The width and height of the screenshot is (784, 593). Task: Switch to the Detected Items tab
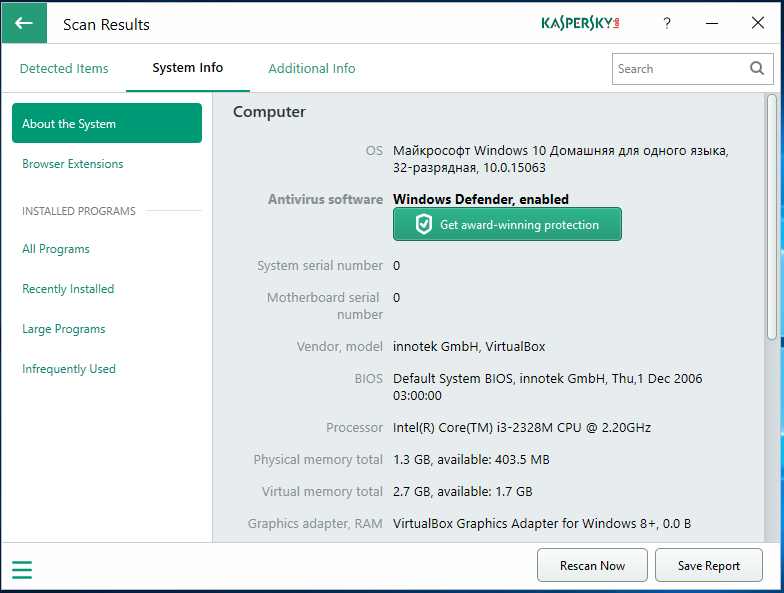click(x=64, y=68)
